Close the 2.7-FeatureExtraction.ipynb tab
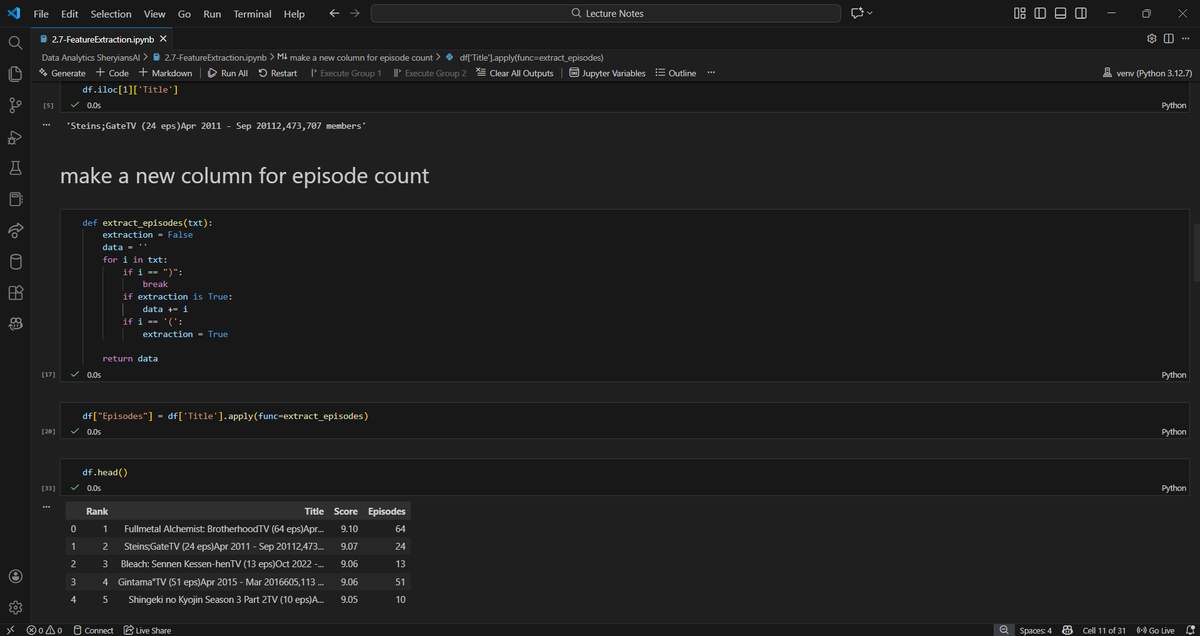 coord(163,38)
